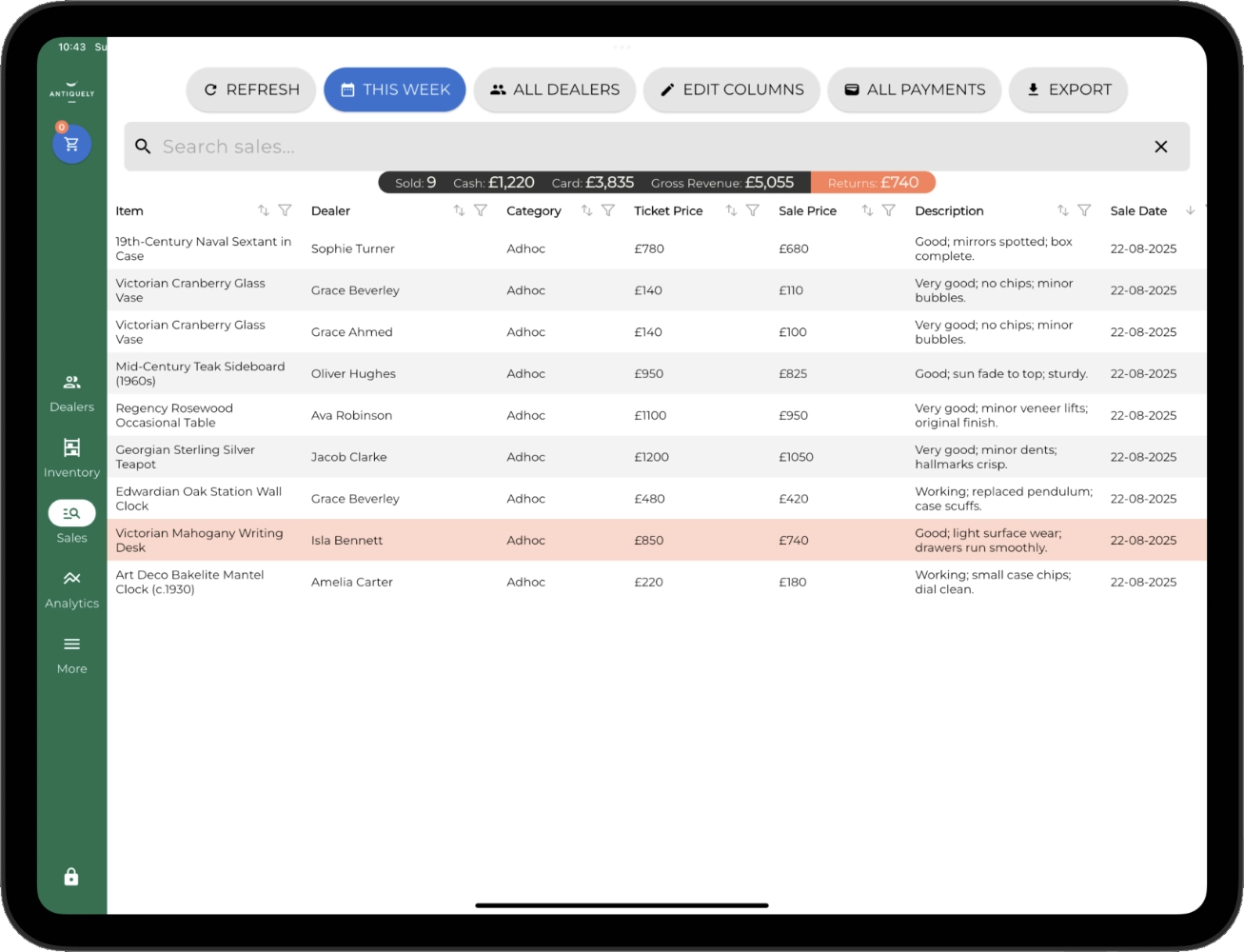
Task: Open All Dealers filter
Action: 555,89
